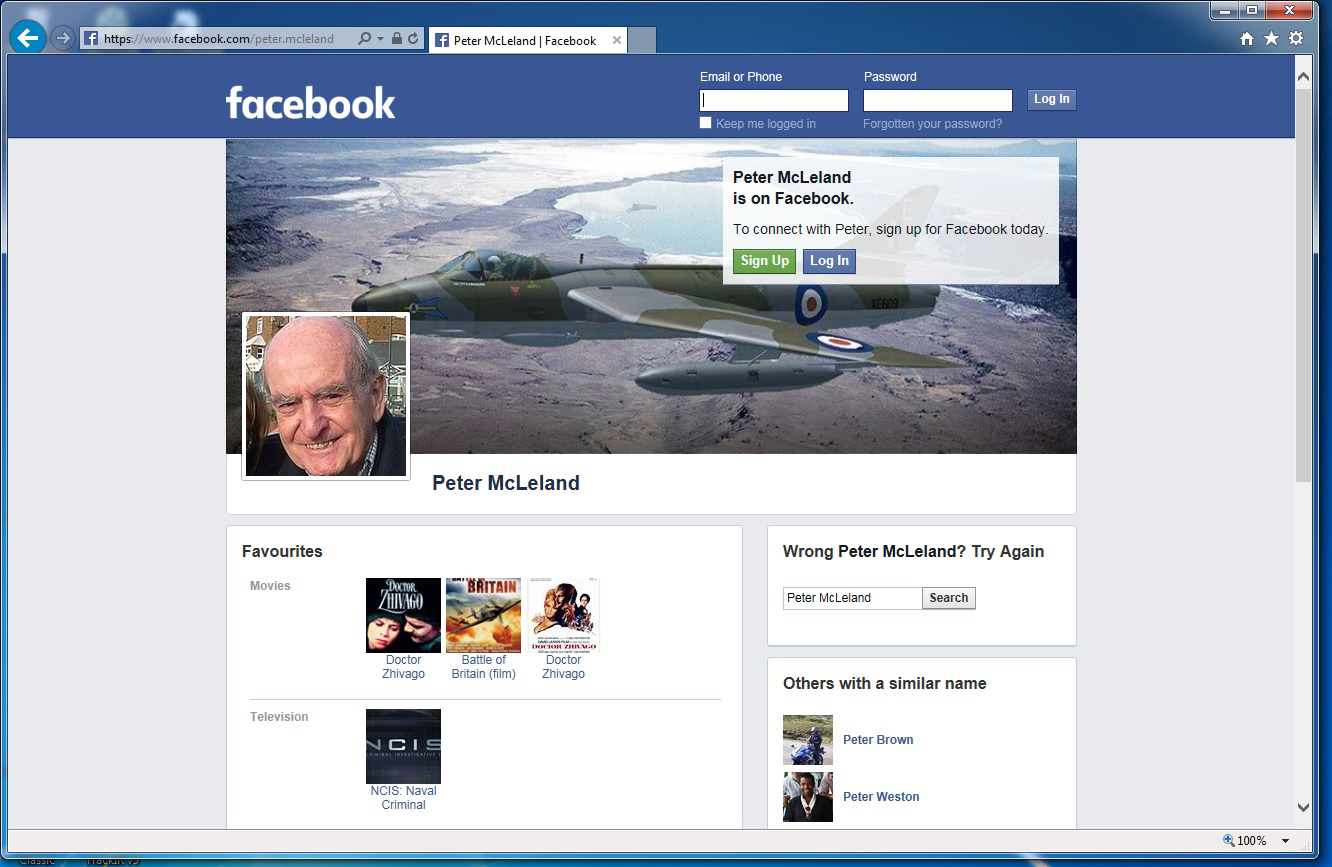This screenshot has height=867, width=1332.
Task: Click the name search box with Peter McLeland
Action: [852, 598]
